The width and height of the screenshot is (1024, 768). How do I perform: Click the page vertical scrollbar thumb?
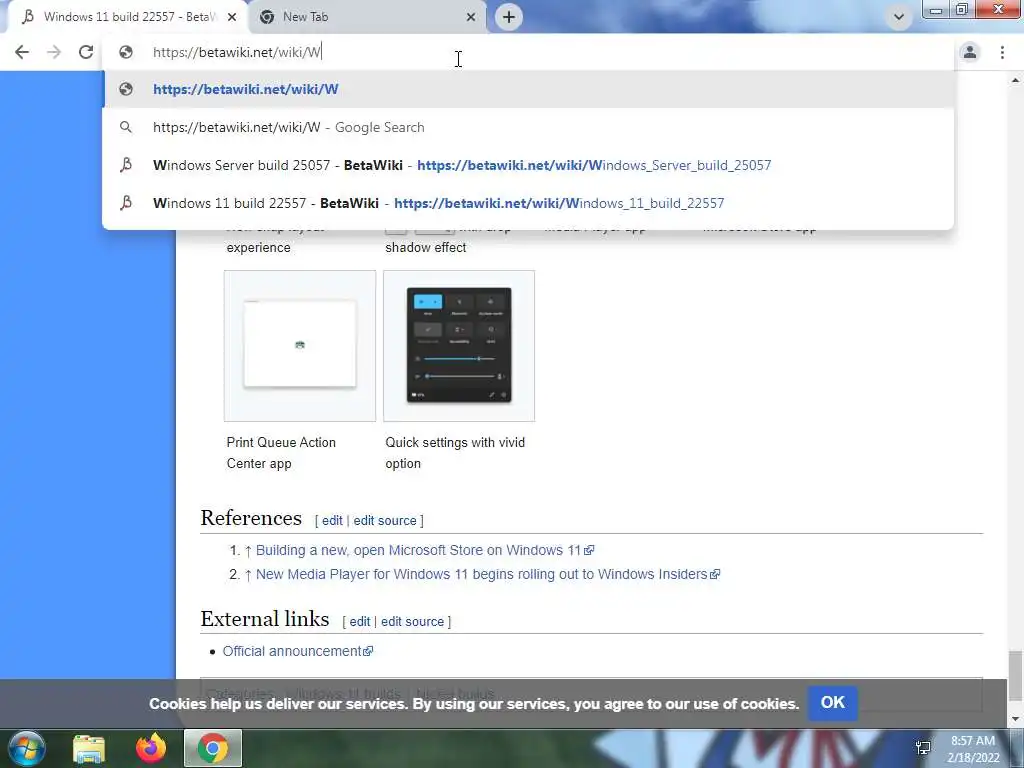[1015, 675]
